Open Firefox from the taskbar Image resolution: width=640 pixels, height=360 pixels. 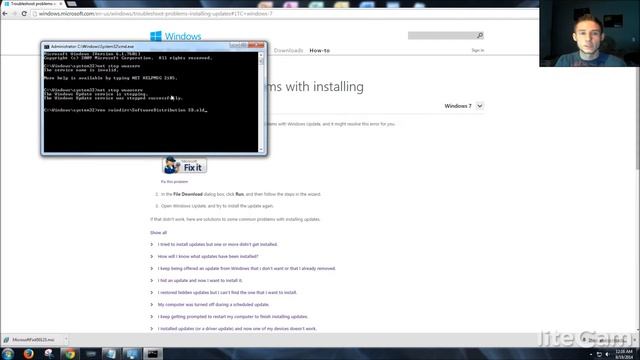pyautogui.click(x=28, y=353)
